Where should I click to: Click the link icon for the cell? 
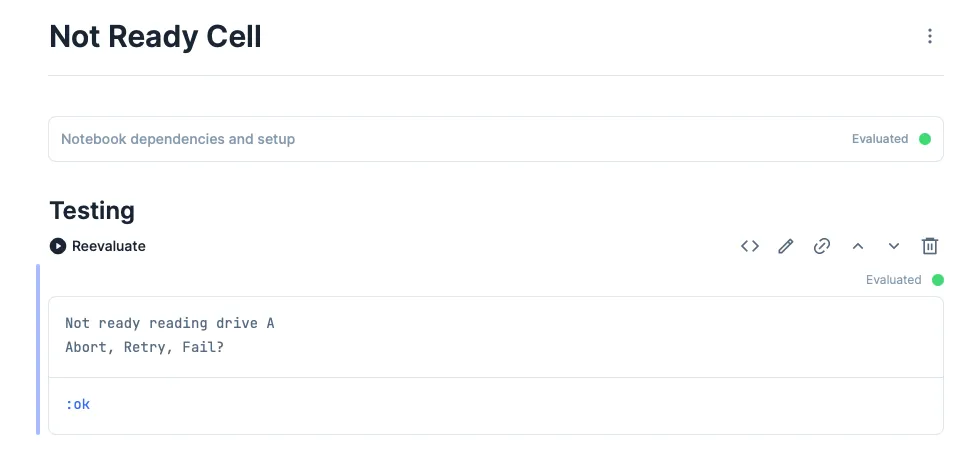(822, 246)
